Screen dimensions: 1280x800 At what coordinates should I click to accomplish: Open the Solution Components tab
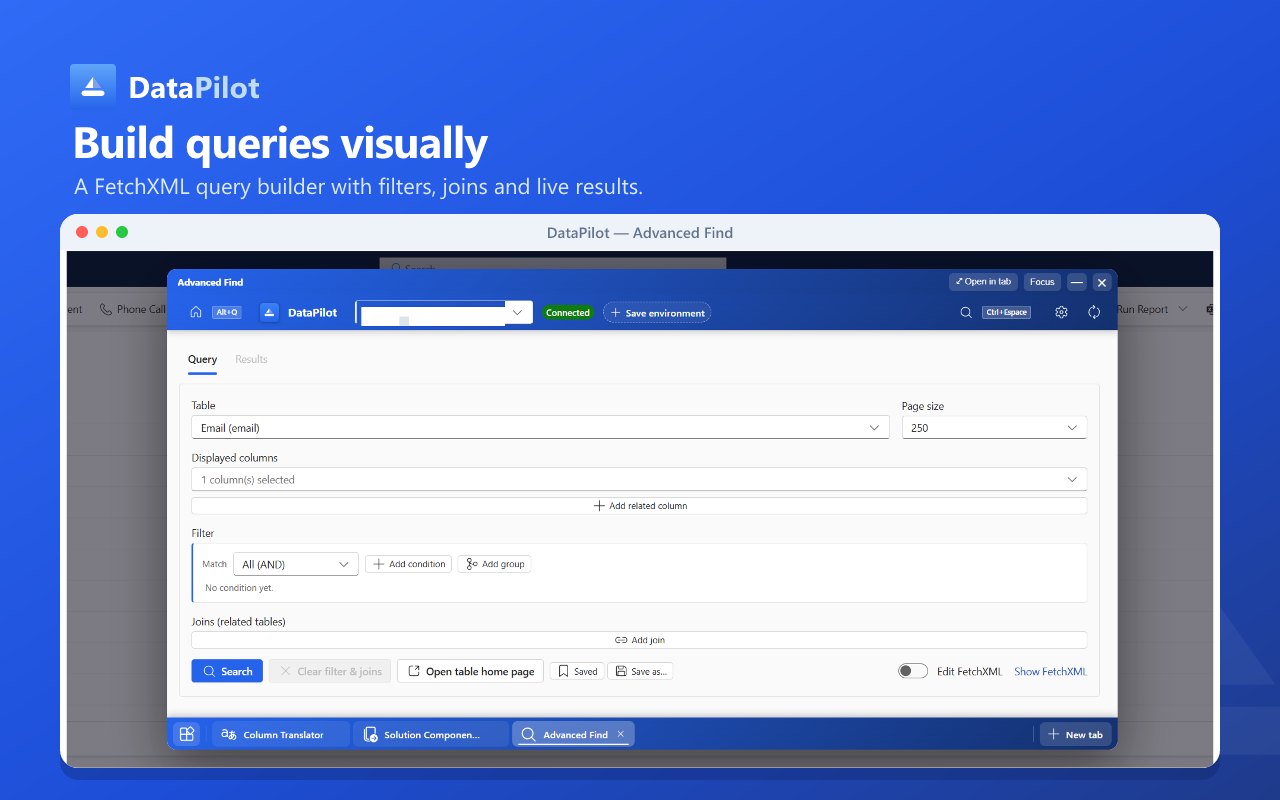pos(430,734)
